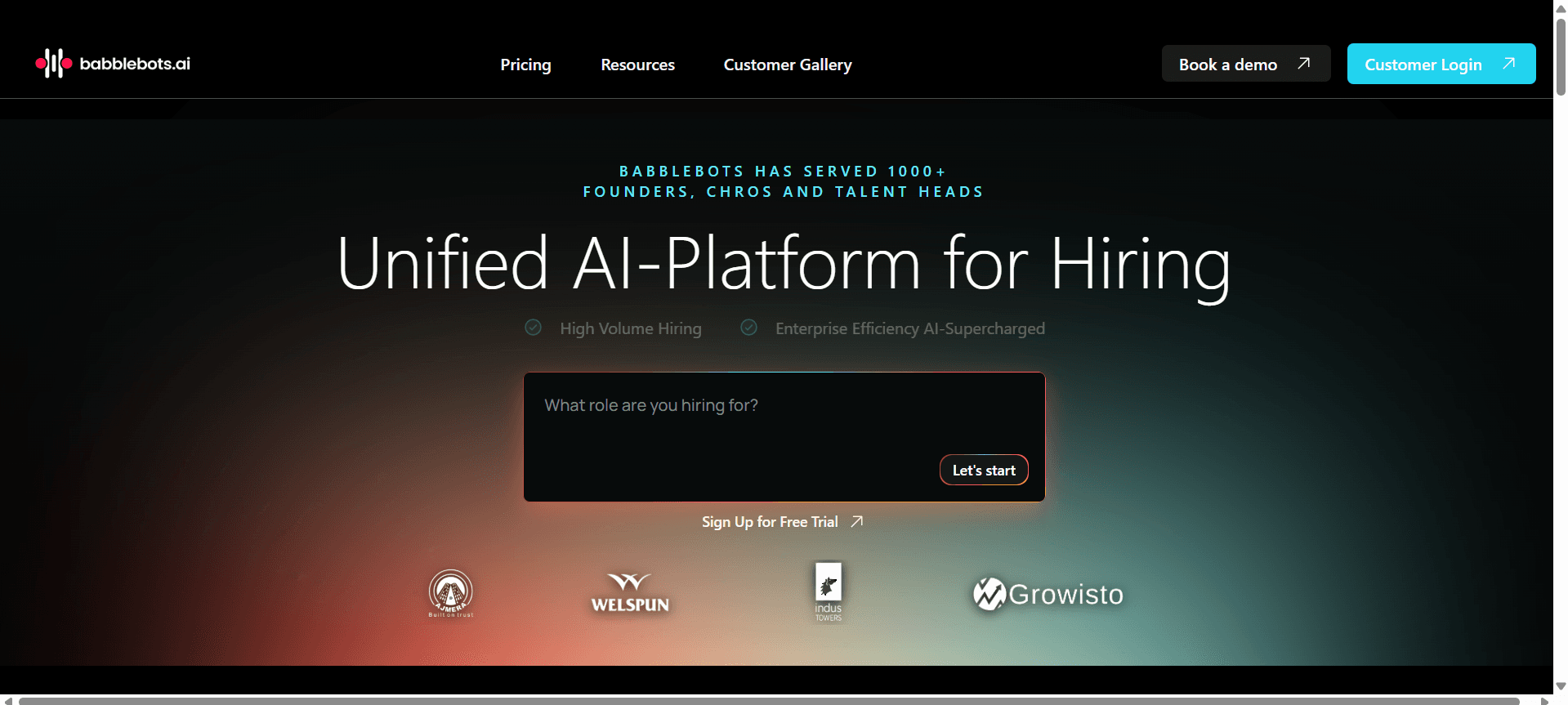Click the check mark beside Enterprise Efficiency AI-Supercharged
Image resolution: width=1568 pixels, height=705 pixels.
coord(748,328)
